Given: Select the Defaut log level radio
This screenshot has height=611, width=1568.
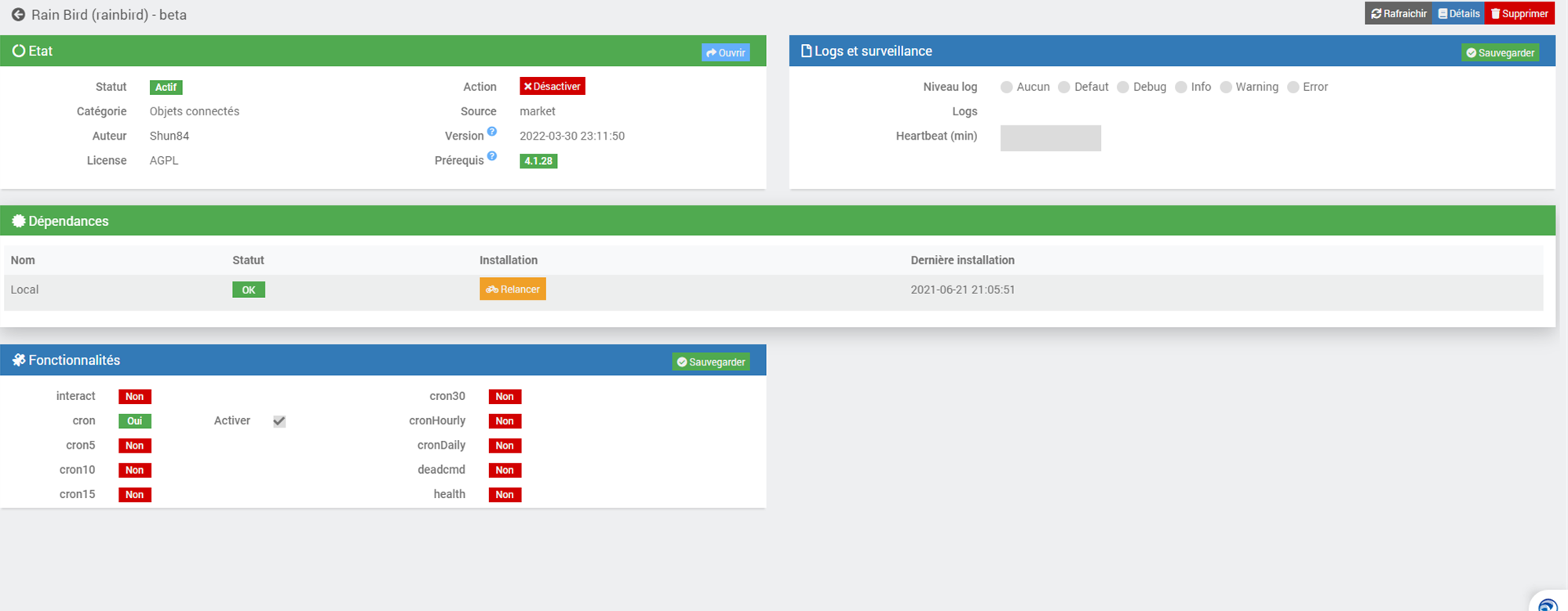Looking at the screenshot, I should pyautogui.click(x=1063, y=87).
